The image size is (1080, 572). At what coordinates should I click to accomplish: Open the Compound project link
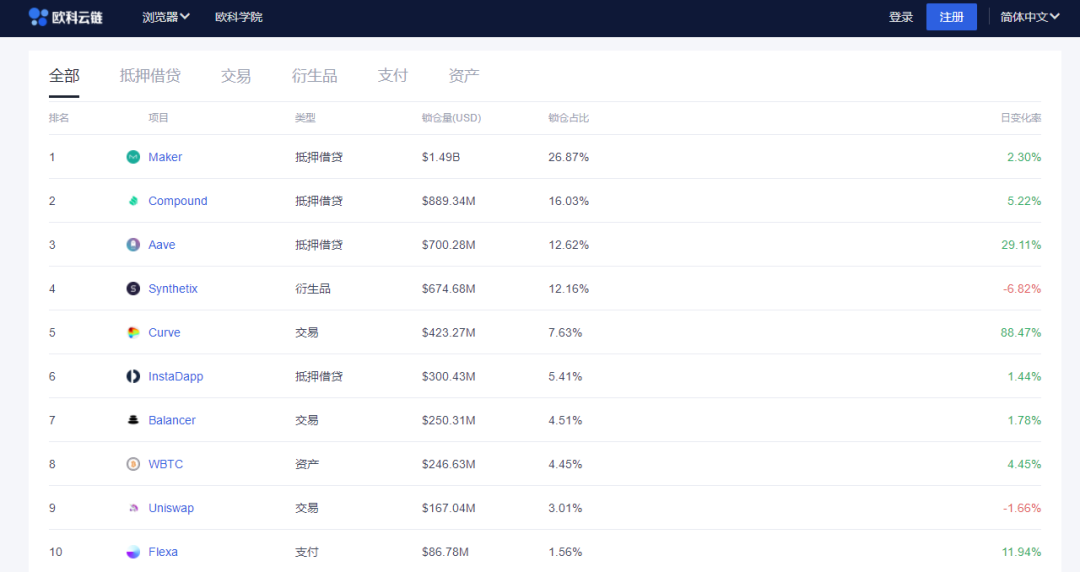(x=178, y=201)
